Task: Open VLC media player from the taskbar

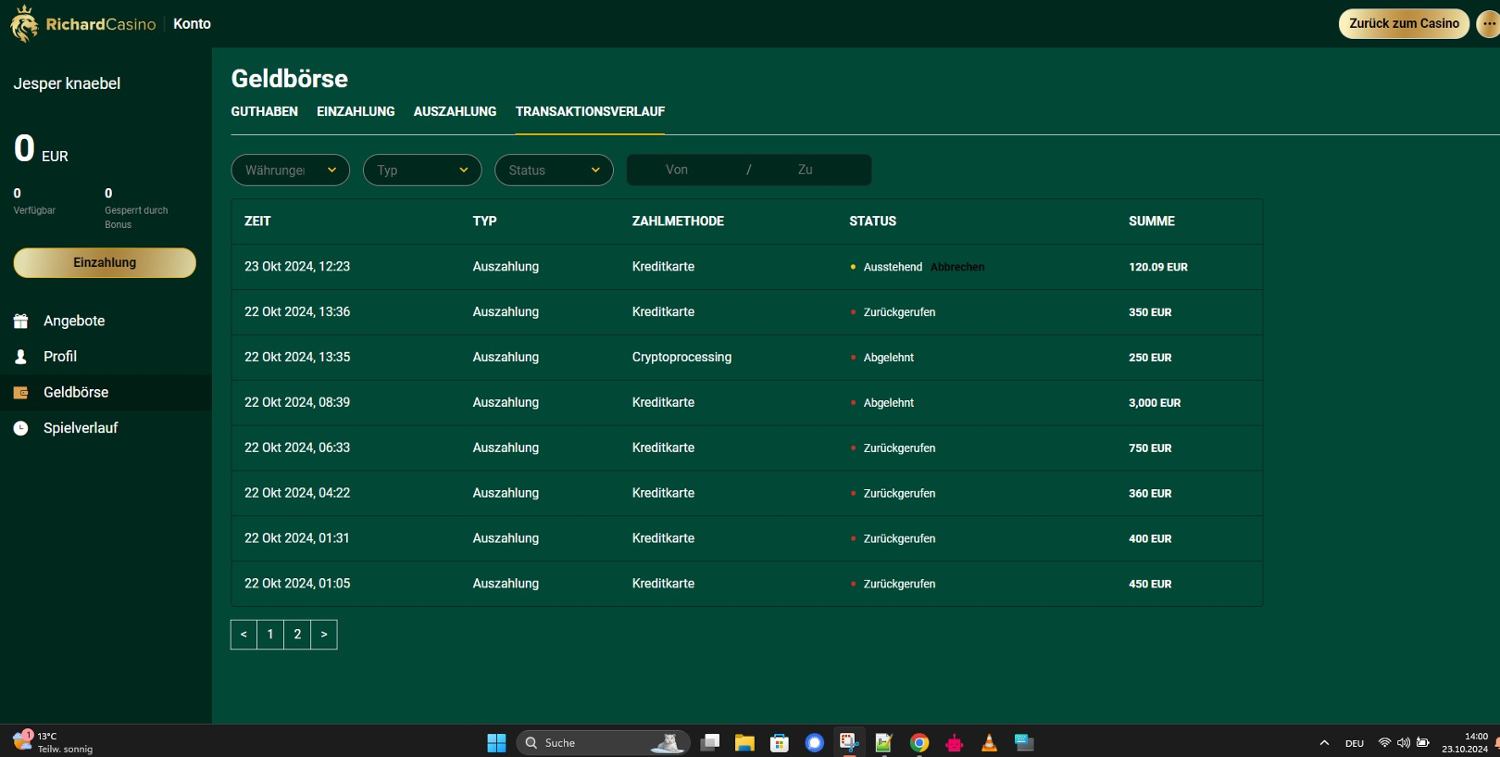Action: 989,742
